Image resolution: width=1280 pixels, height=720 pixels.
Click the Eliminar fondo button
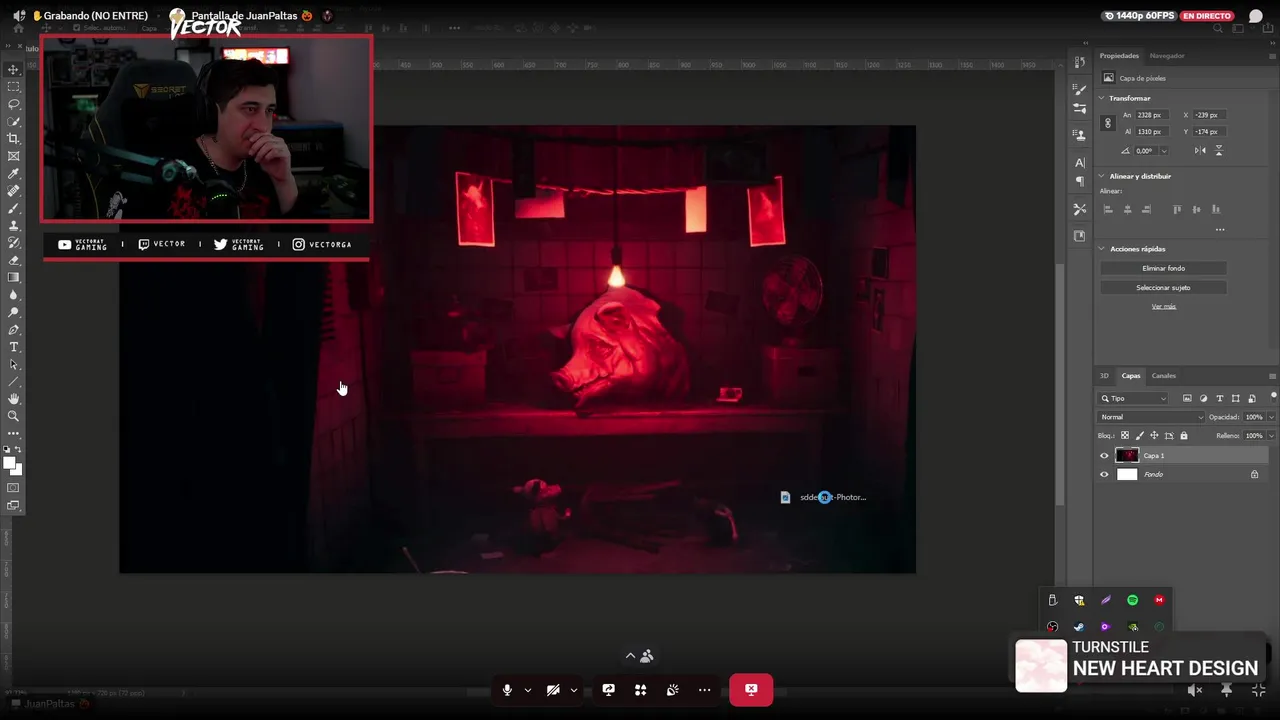pyautogui.click(x=1163, y=268)
